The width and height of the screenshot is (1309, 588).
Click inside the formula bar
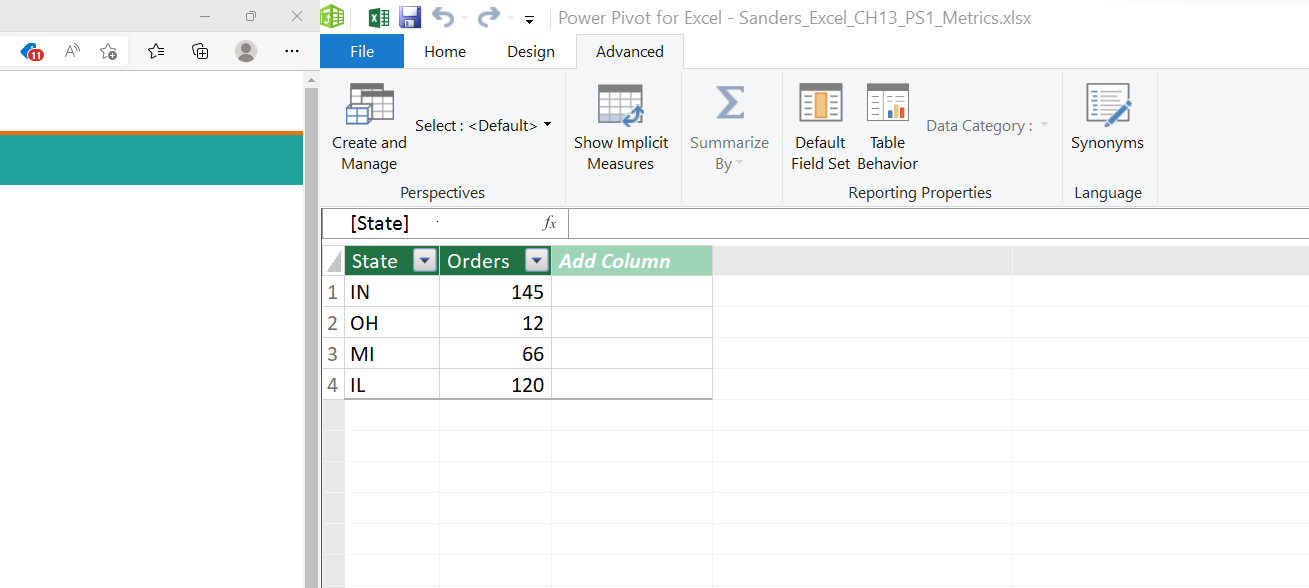(x=938, y=224)
